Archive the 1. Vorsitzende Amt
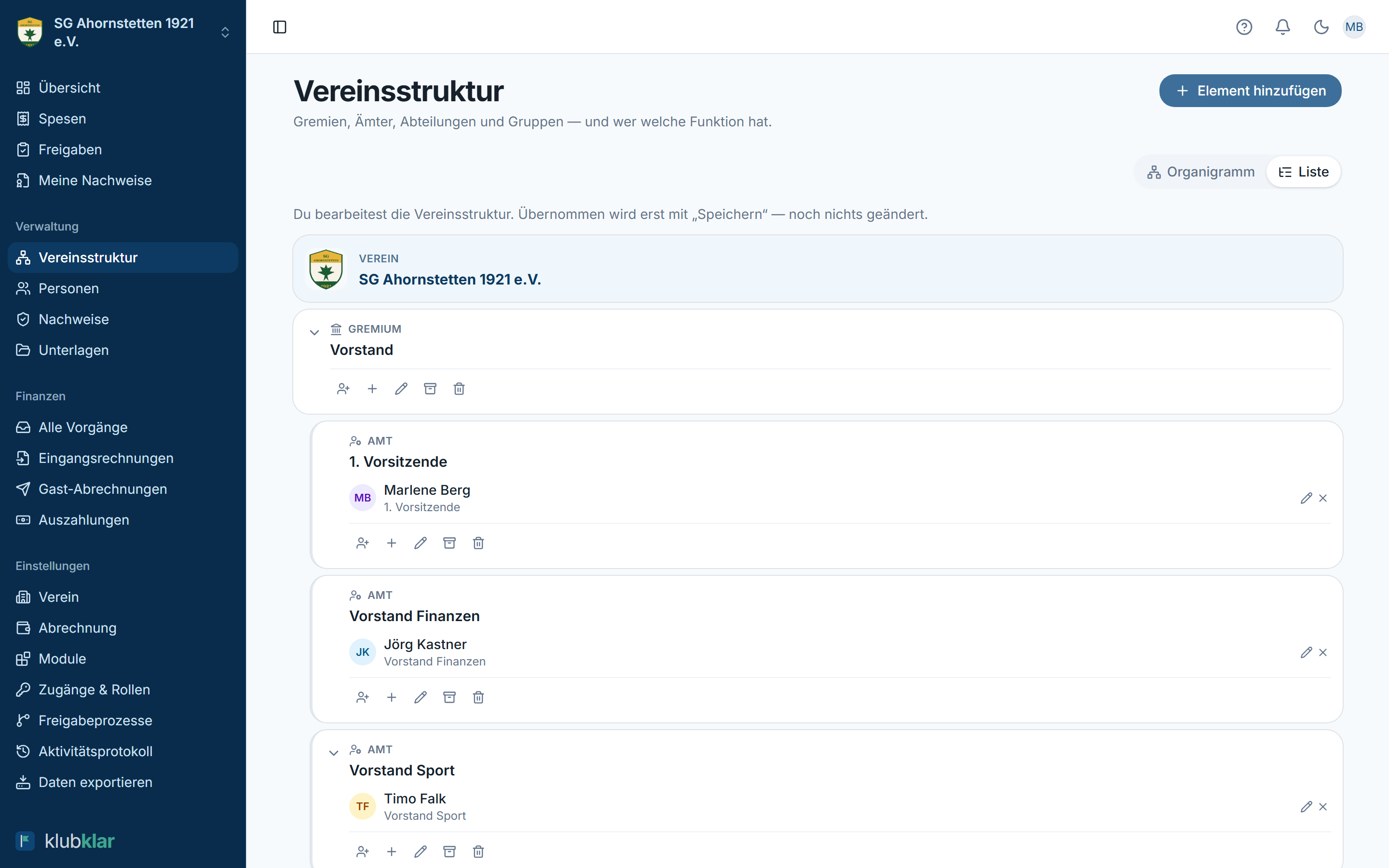This screenshot has height=868, width=1389. (449, 543)
